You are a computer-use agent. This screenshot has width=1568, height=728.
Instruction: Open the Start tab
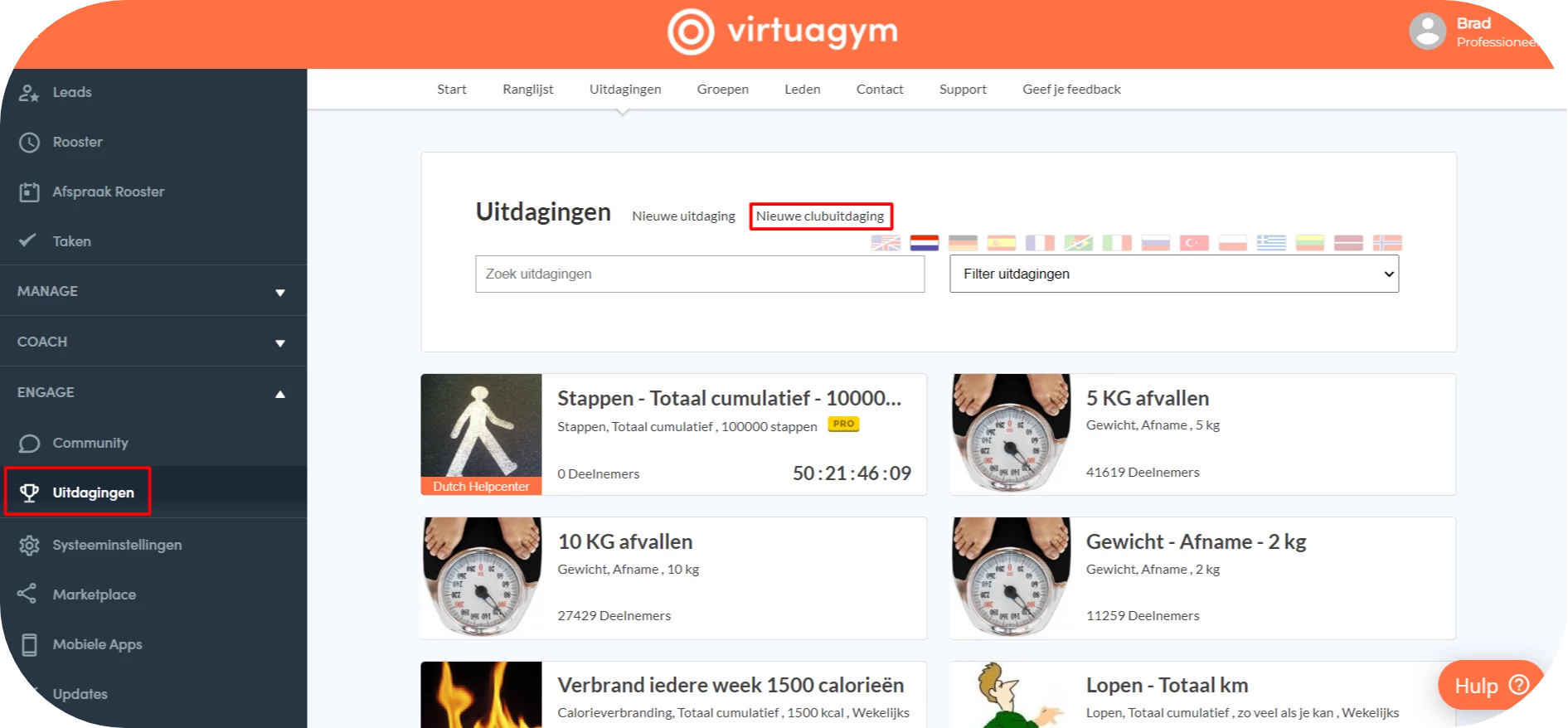click(x=452, y=90)
